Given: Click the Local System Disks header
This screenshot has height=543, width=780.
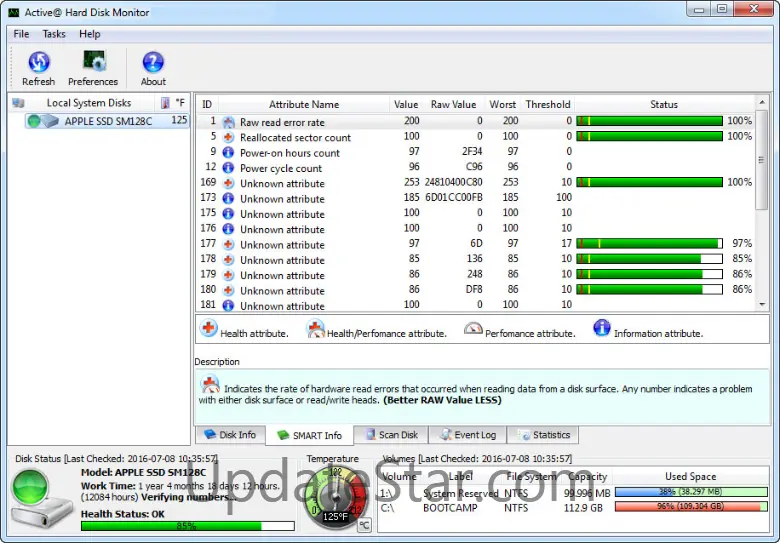Looking at the screenshot, I should [89, 103].
